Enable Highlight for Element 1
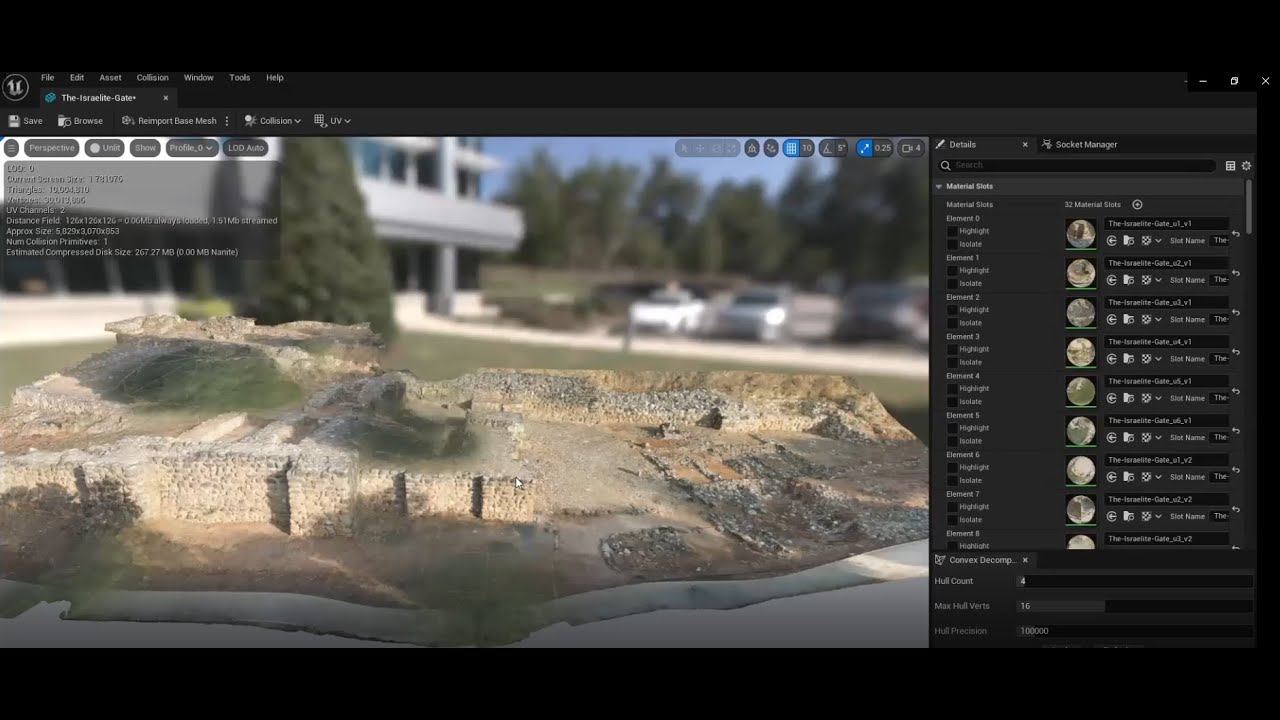The height and width of the screenshot is (720, 1280). (952, 270)
